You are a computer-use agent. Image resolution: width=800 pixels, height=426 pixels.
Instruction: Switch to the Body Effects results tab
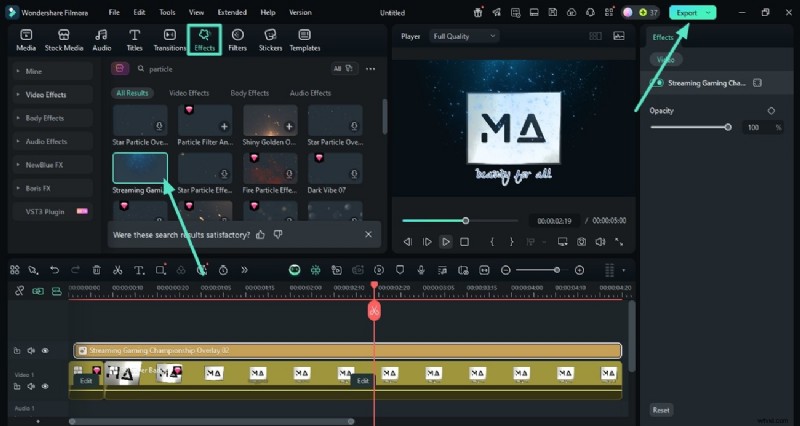pos(250,93)
